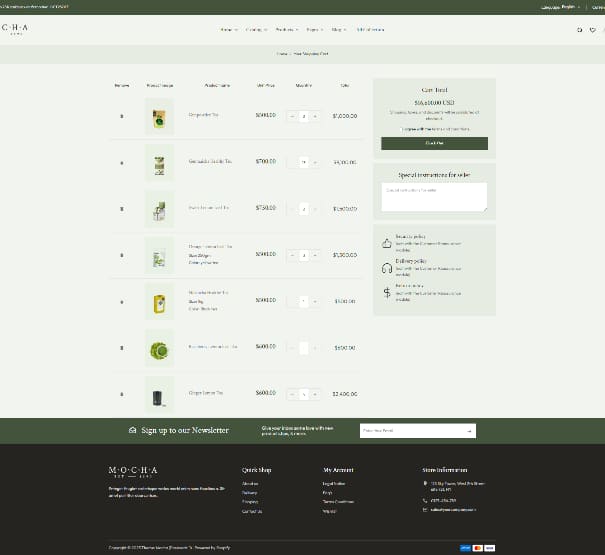Decrease quantity of the $700.00 tea item
Viewport: 605px width, 555px height.
tap(292, 162)
